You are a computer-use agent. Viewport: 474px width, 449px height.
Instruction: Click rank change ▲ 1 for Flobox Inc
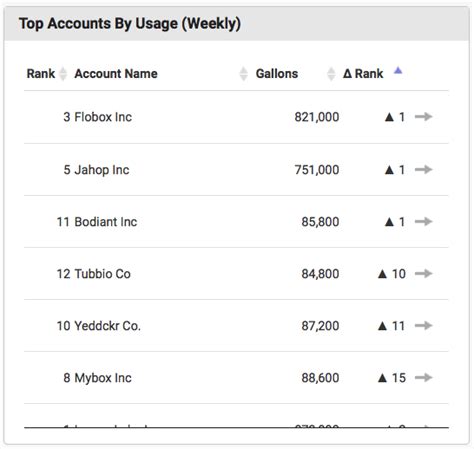point(395,117)
